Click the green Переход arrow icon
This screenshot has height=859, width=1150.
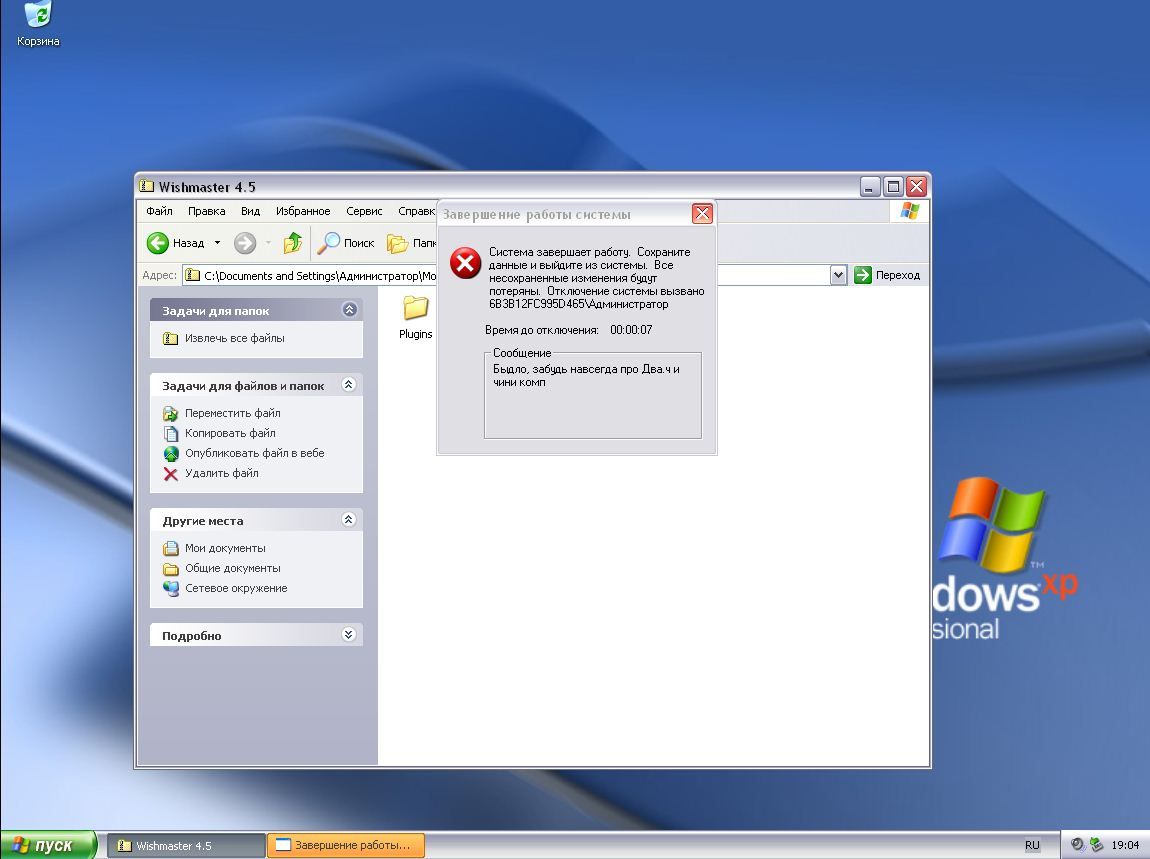coord(862,275)
